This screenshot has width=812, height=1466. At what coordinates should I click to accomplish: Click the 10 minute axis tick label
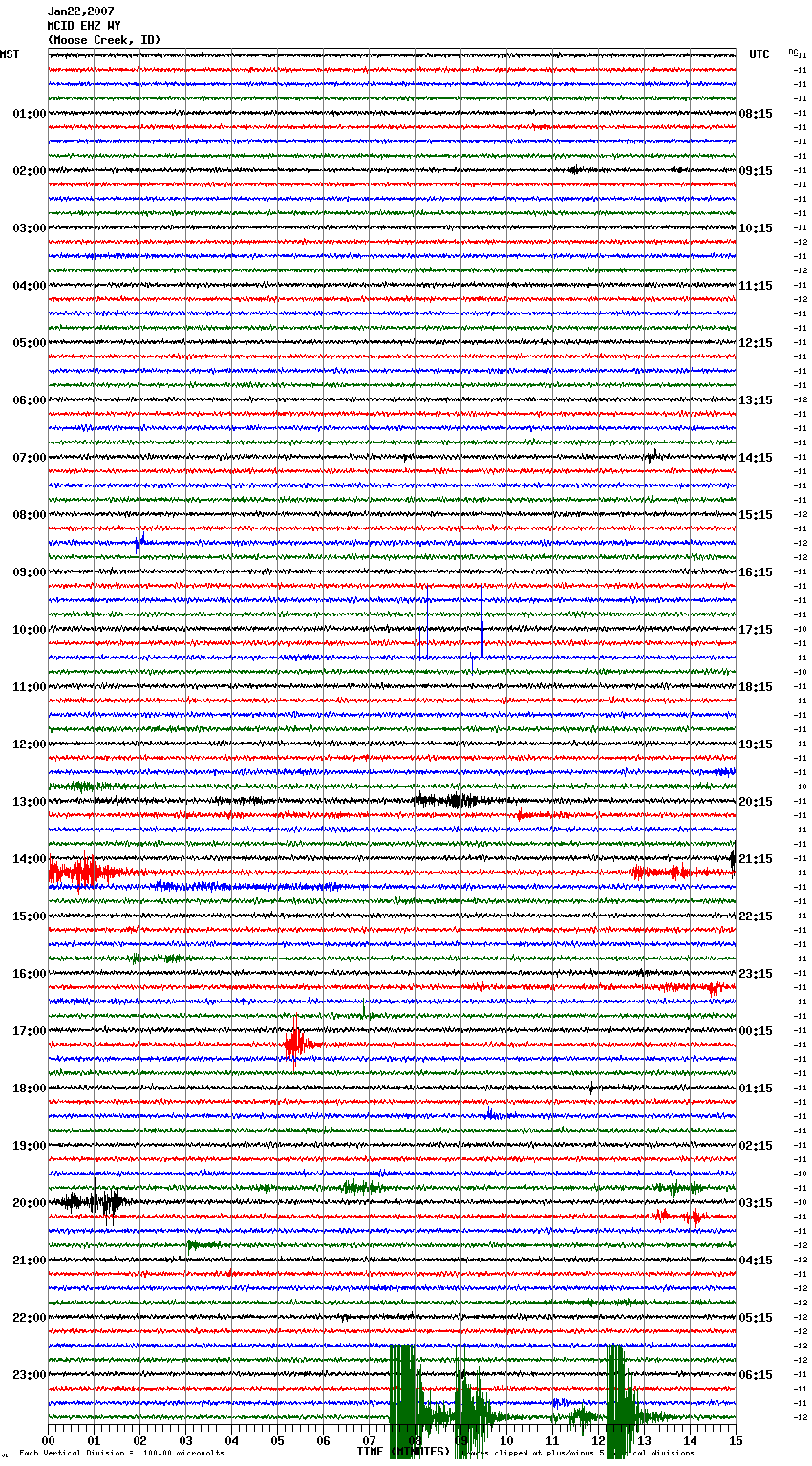506,1440
